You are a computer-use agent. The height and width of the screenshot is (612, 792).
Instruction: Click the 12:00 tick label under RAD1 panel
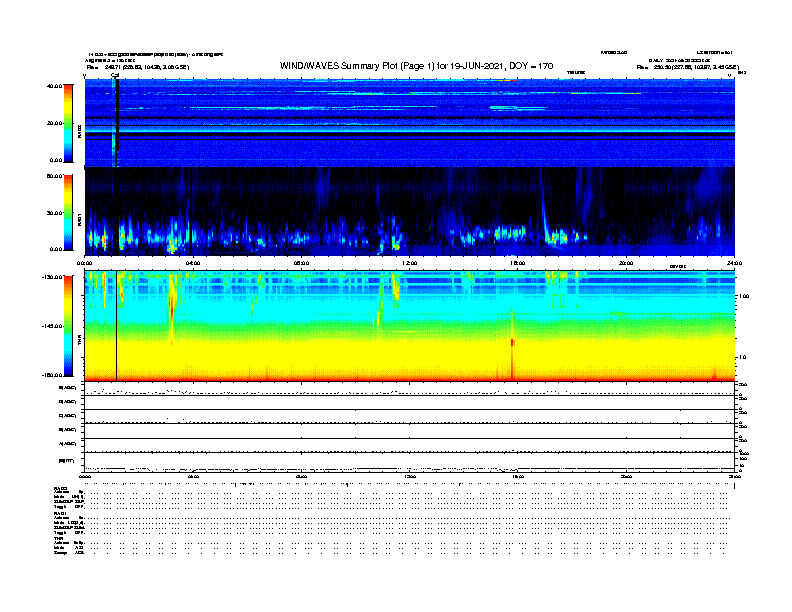coord(410,263)
